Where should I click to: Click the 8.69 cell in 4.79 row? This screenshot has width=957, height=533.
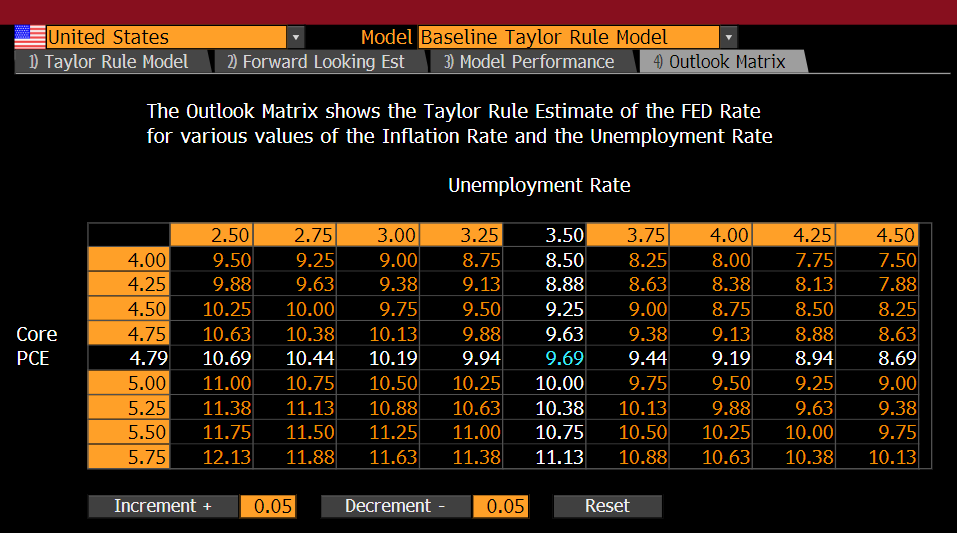877,358
